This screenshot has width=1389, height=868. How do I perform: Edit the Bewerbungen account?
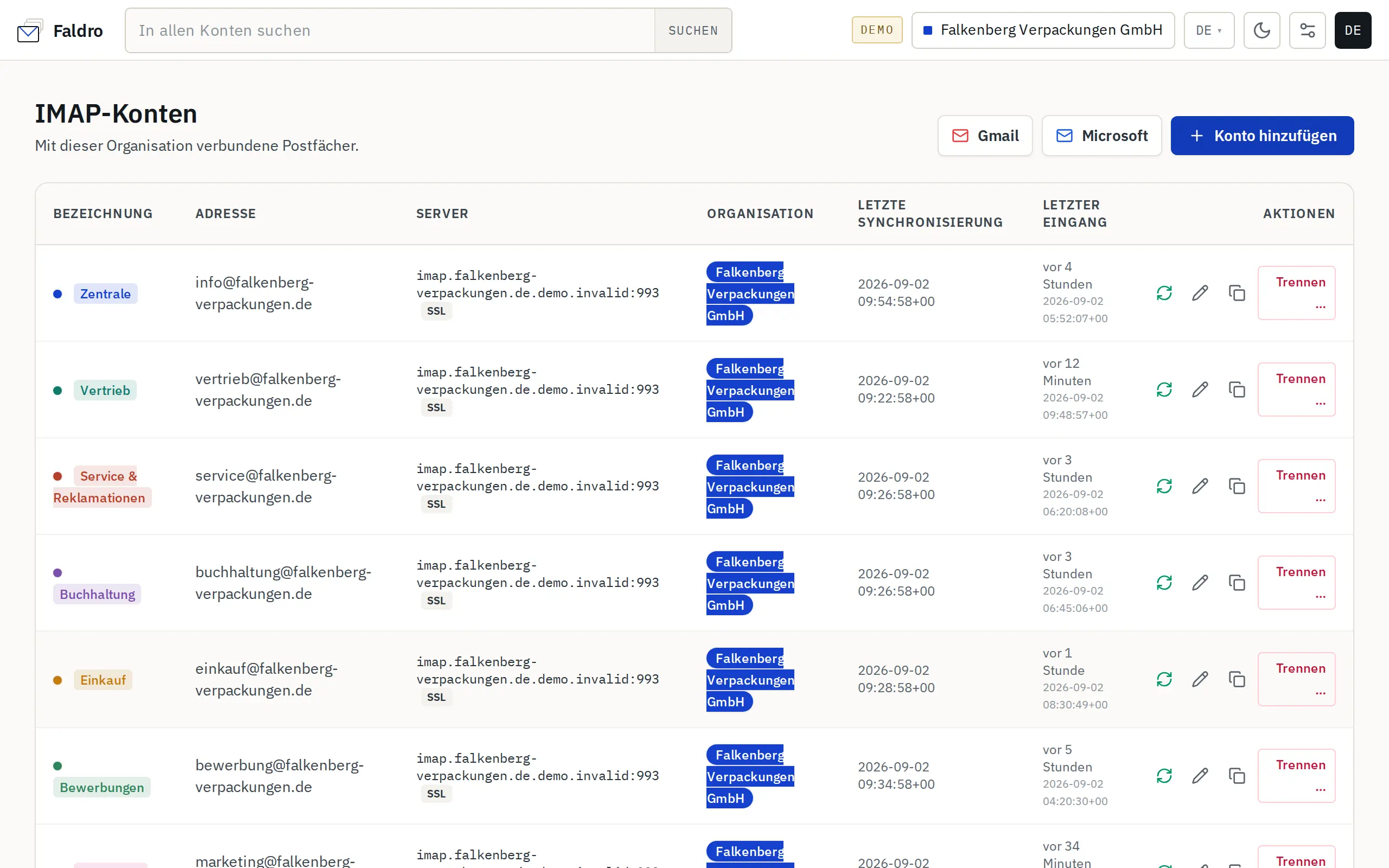point(1200,776)
